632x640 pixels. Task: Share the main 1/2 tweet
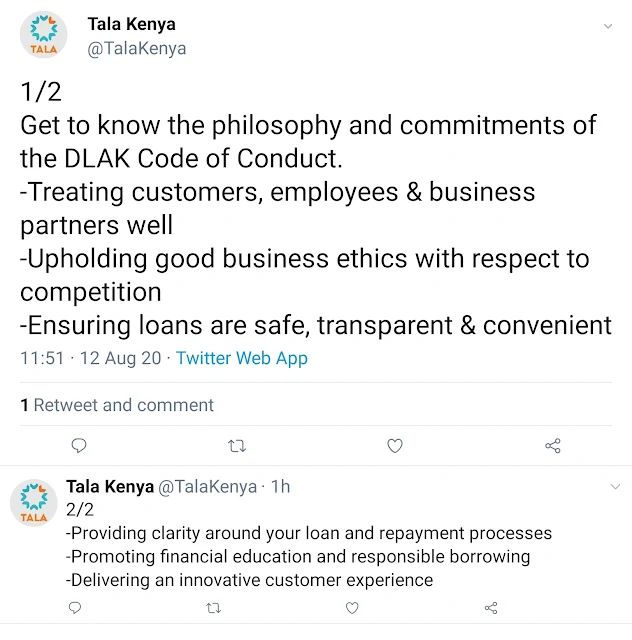[x=553, y=446]
